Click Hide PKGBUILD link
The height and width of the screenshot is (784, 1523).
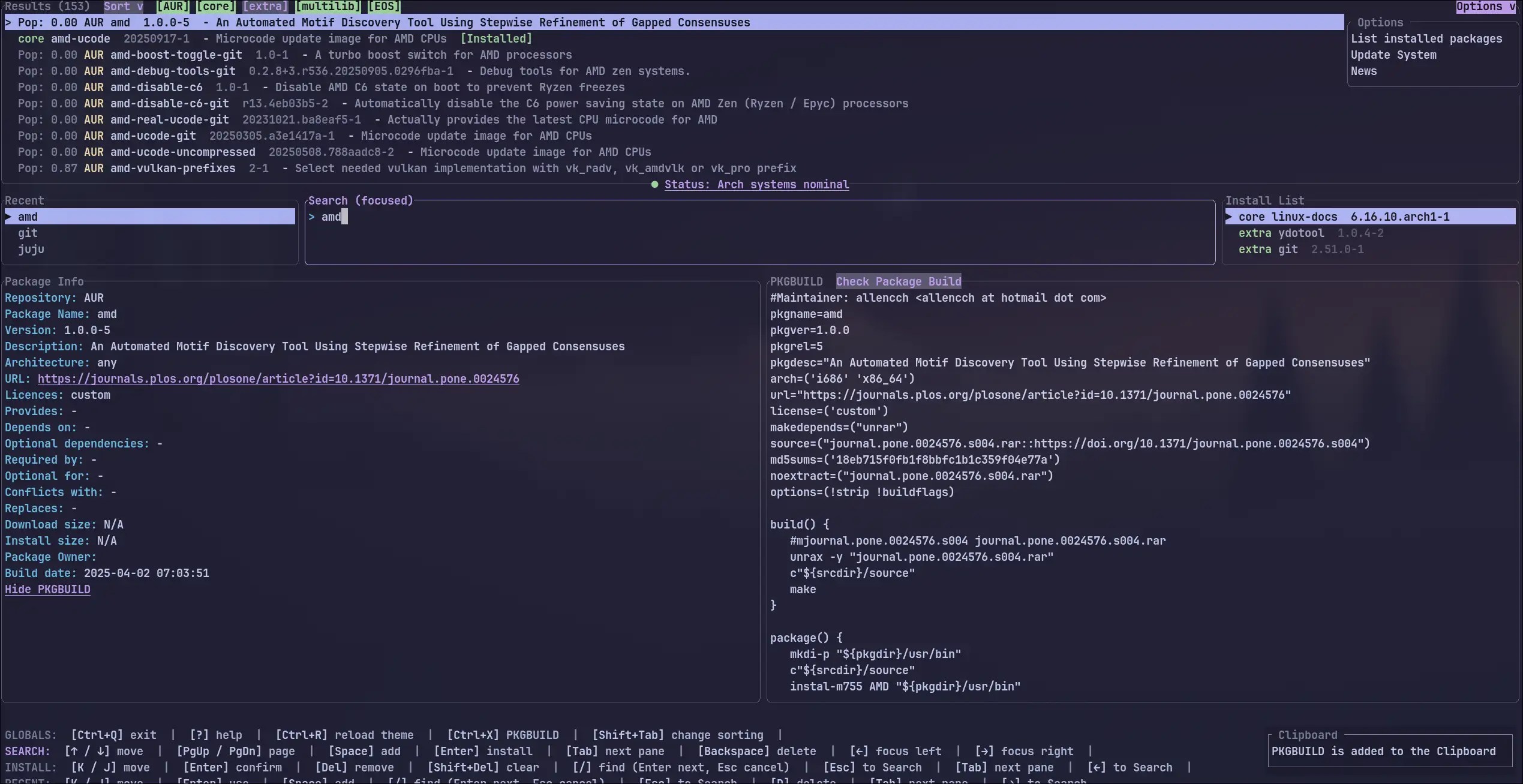tap(47, 590)
